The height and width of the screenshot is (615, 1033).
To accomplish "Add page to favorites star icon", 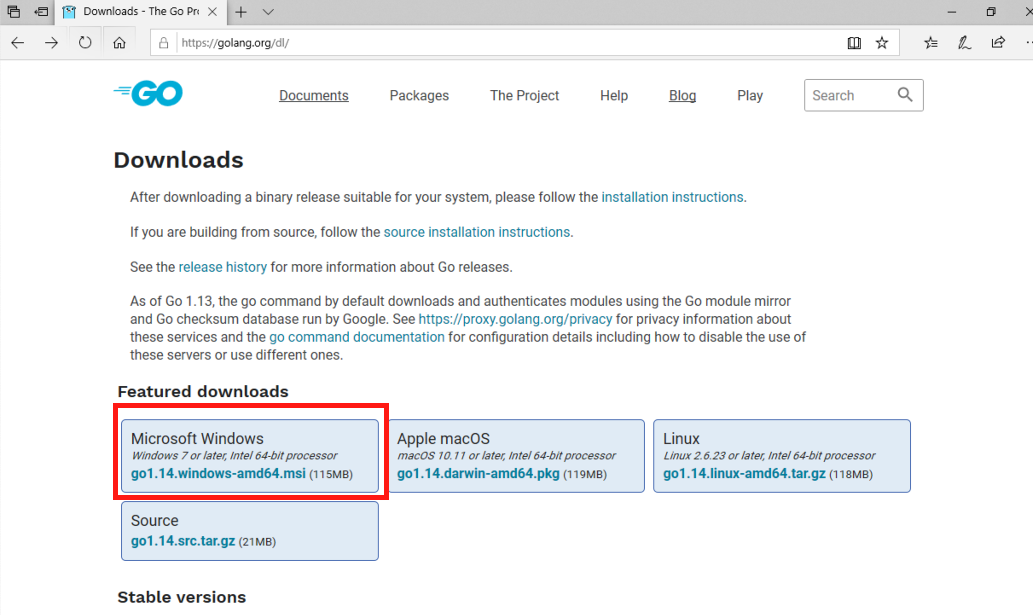I will pyautogui.click(x=882, y=43).
